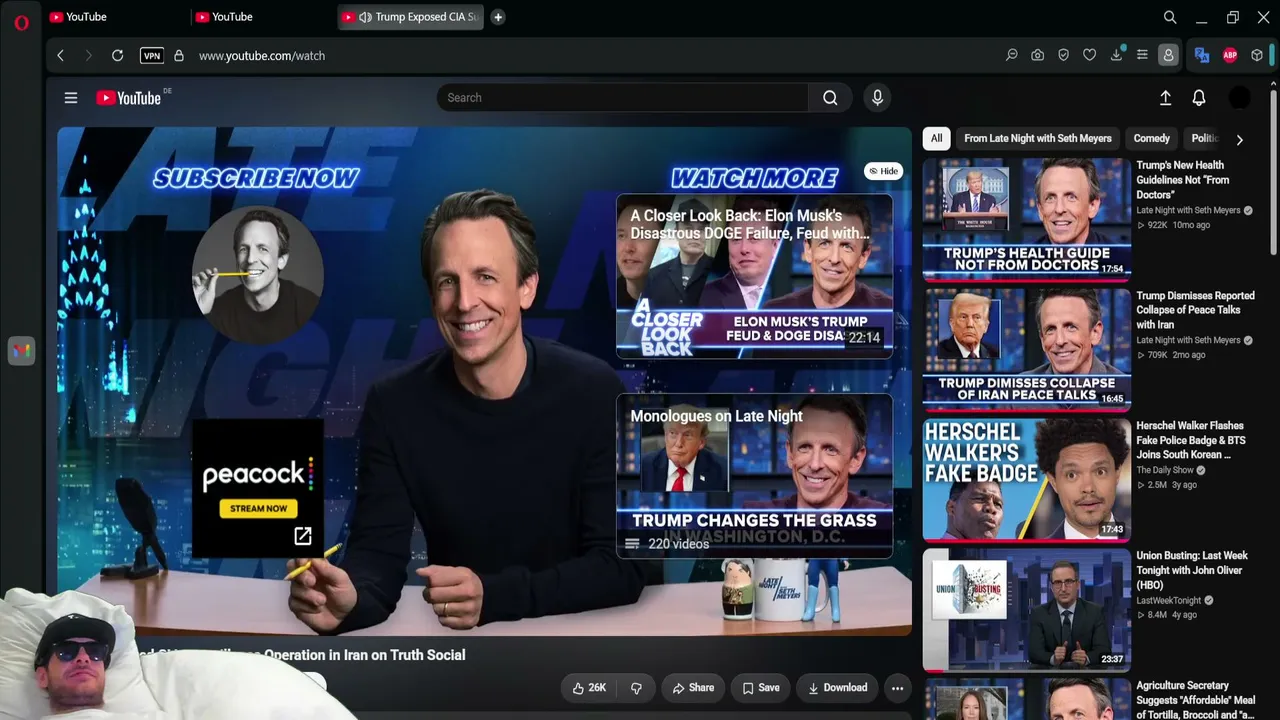
Task: Switch to the leftmost YouTube tab
Action: coord(114,17)
